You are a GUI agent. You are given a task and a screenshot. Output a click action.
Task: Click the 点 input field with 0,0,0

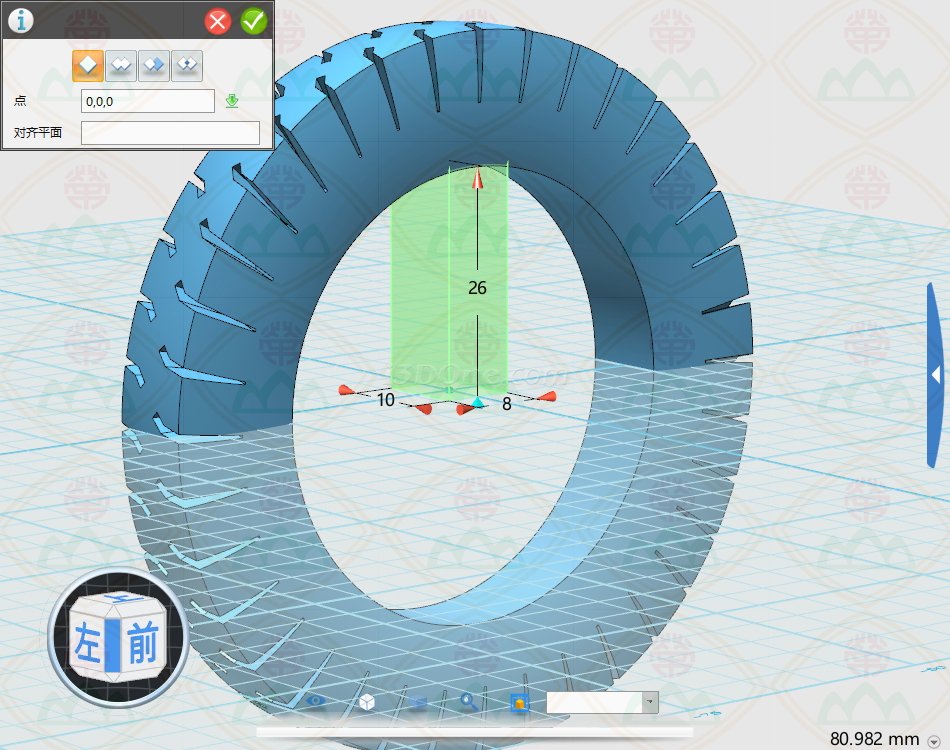[x=147, y=101]
